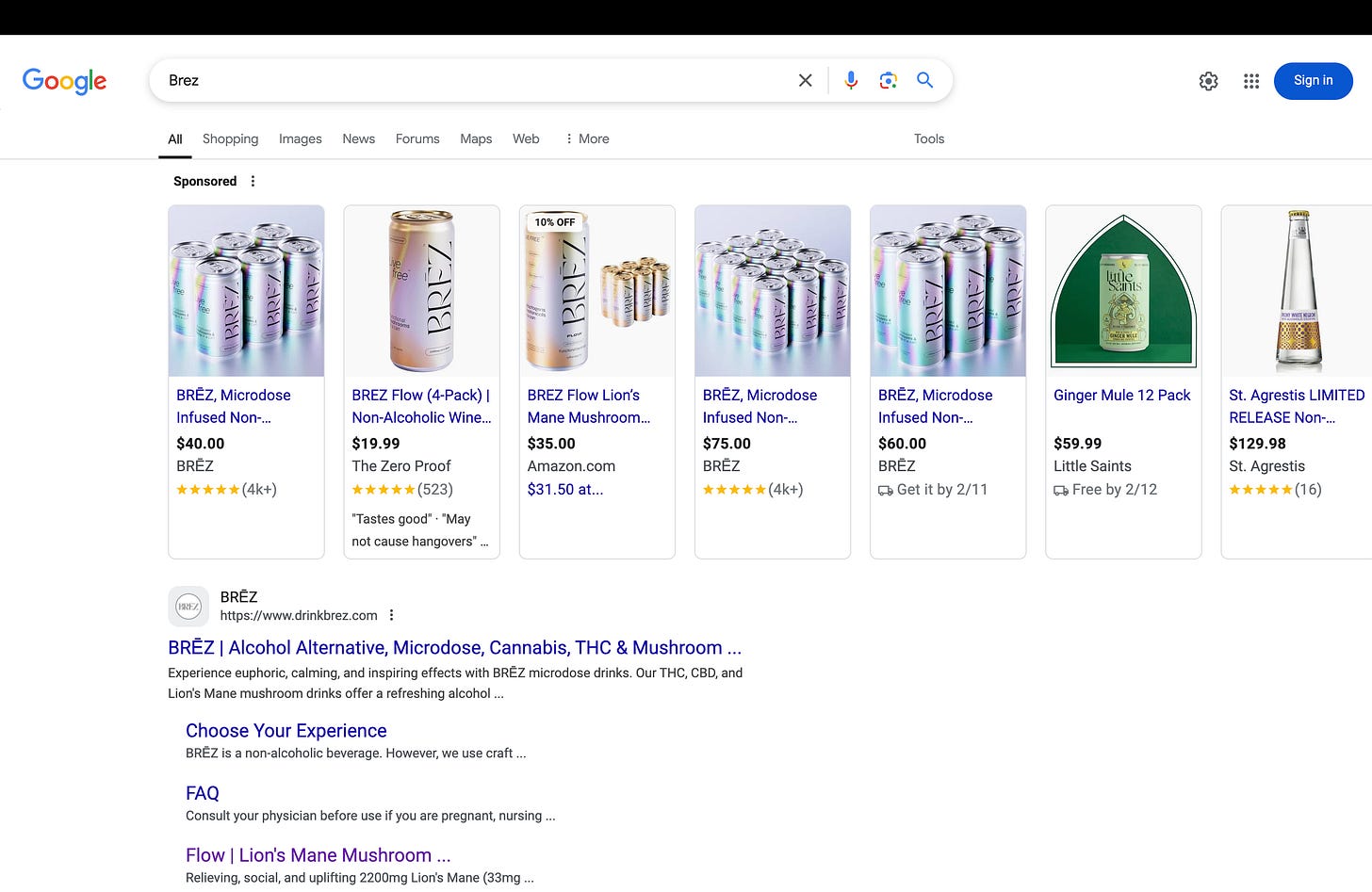Switch to the Images tab
The image size is (1372, 892).
301,138
